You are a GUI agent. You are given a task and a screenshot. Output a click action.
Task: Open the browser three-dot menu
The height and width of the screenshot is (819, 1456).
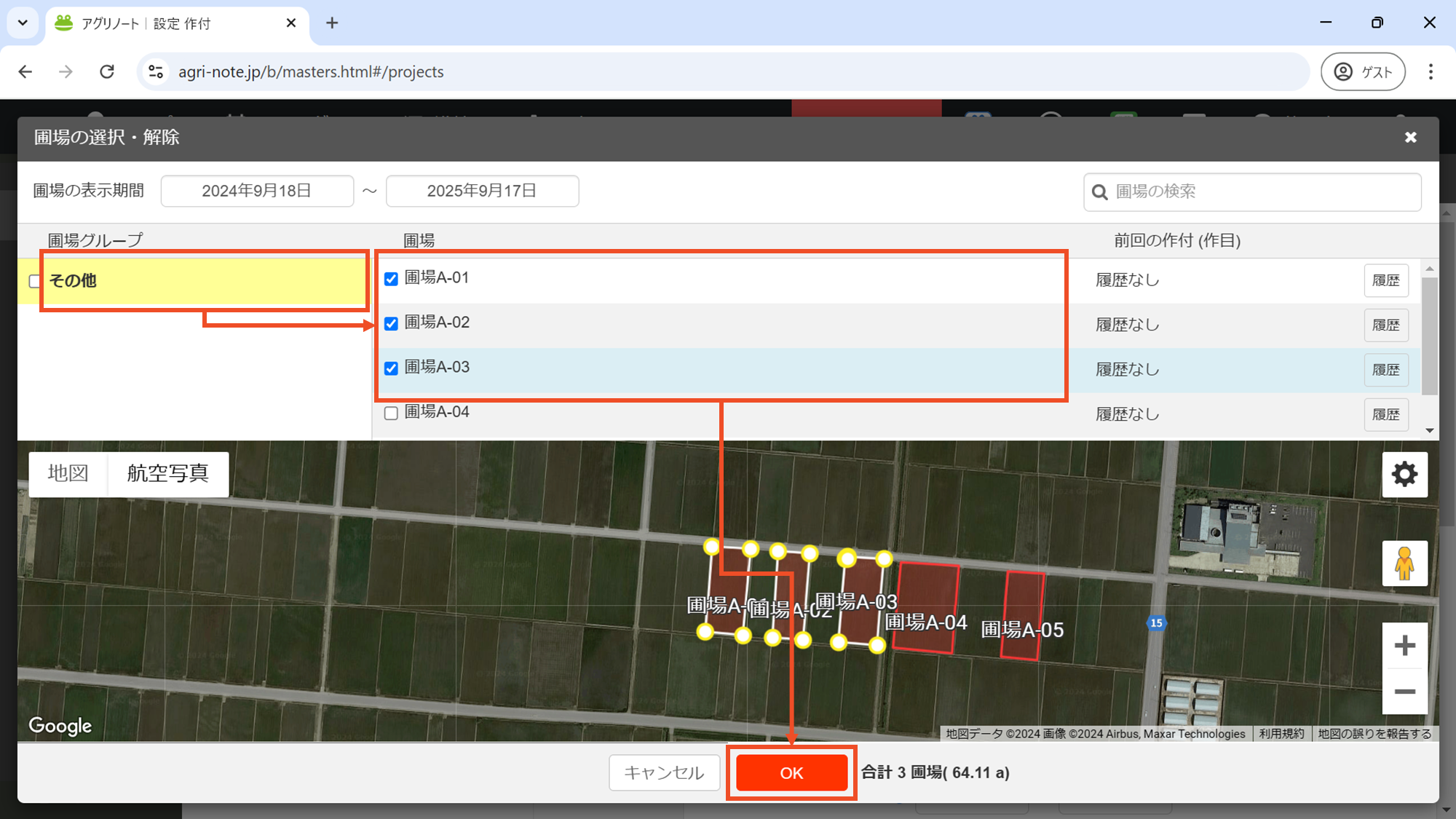pos(1431,71)
